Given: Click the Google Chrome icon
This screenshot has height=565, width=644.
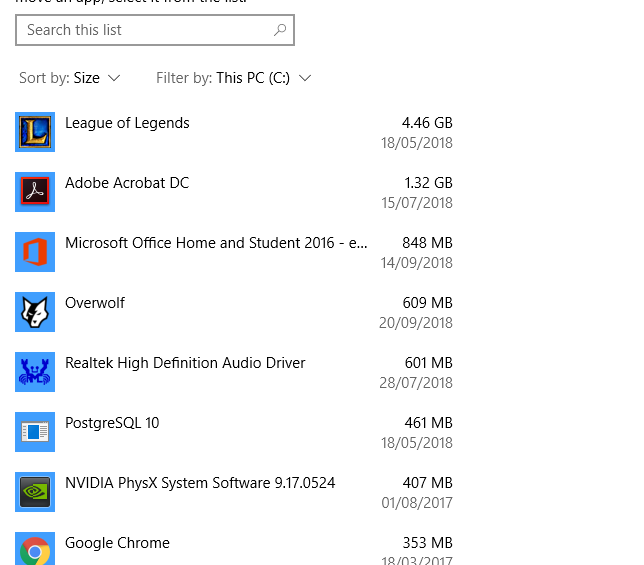Looking at the screenshot, I should click(35, 549).
